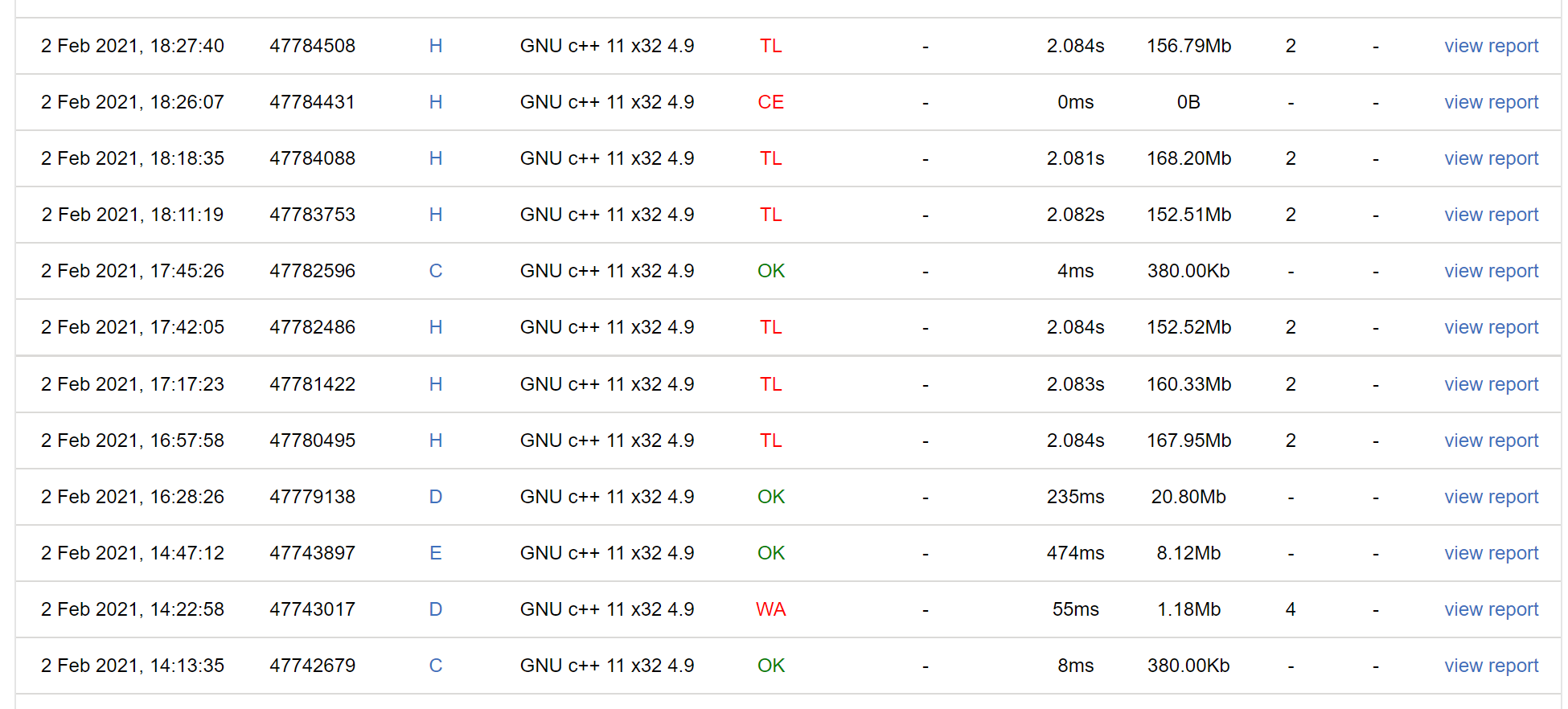Open problem D link for submission 47779138
1568x709 pixels.
[x=436, y=497]
